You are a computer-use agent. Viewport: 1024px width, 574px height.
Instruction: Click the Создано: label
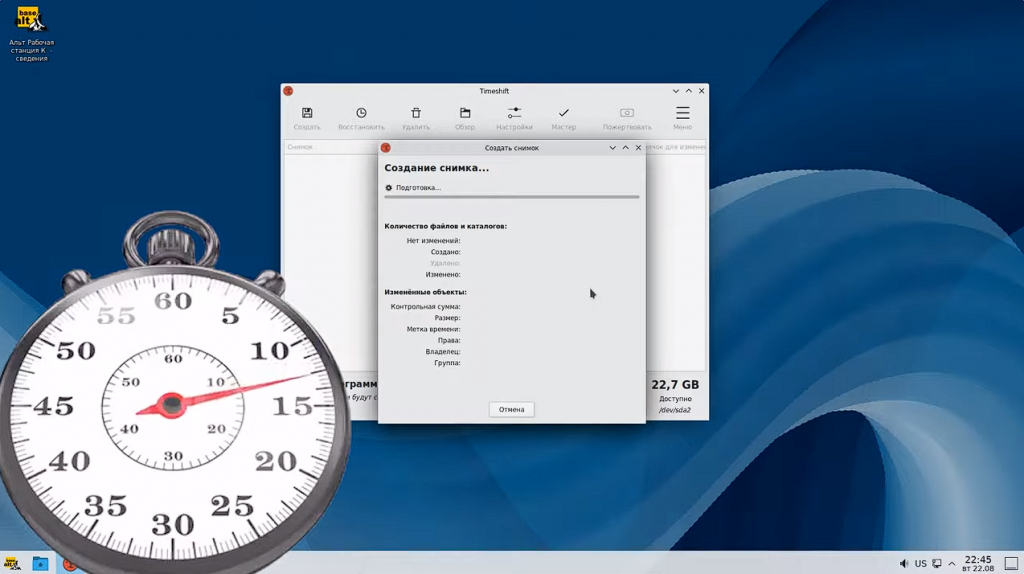(445, 251)
